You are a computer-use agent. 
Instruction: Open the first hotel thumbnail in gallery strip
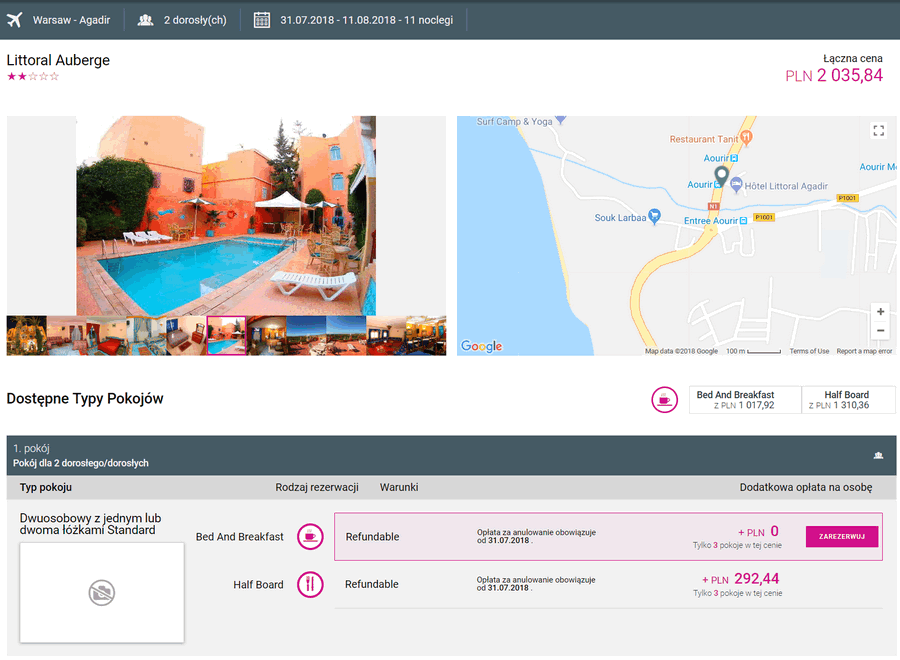[26, 335]
